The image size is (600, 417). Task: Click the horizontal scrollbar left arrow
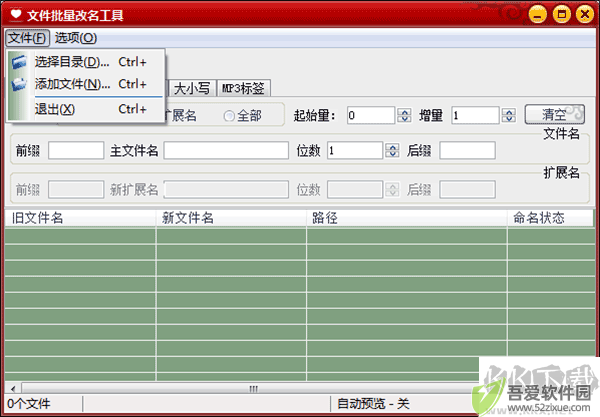[13, 389]
